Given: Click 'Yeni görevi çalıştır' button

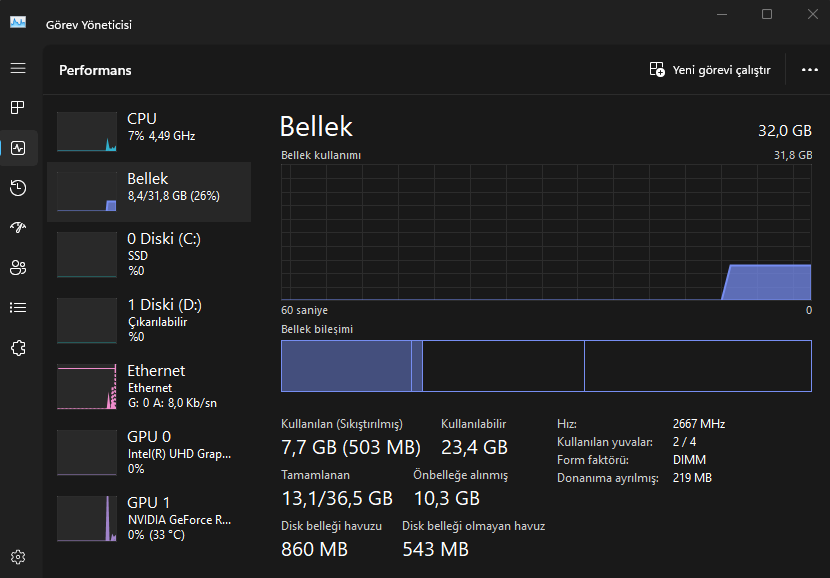Looking at the screenshot, I should (x=710, y=70).
